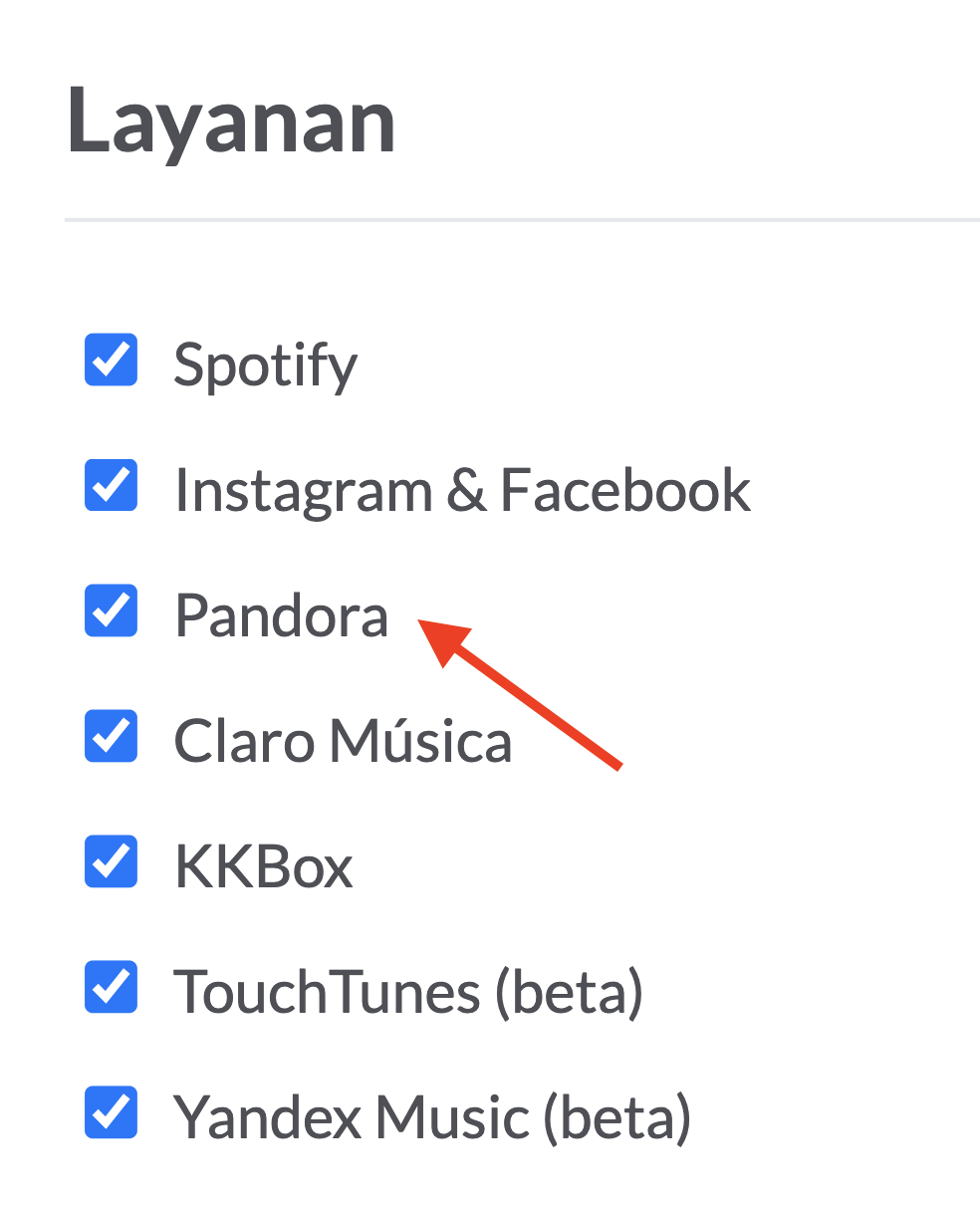Uncheck the Yandex Music (beta) checkbox

coord(111,1112)
